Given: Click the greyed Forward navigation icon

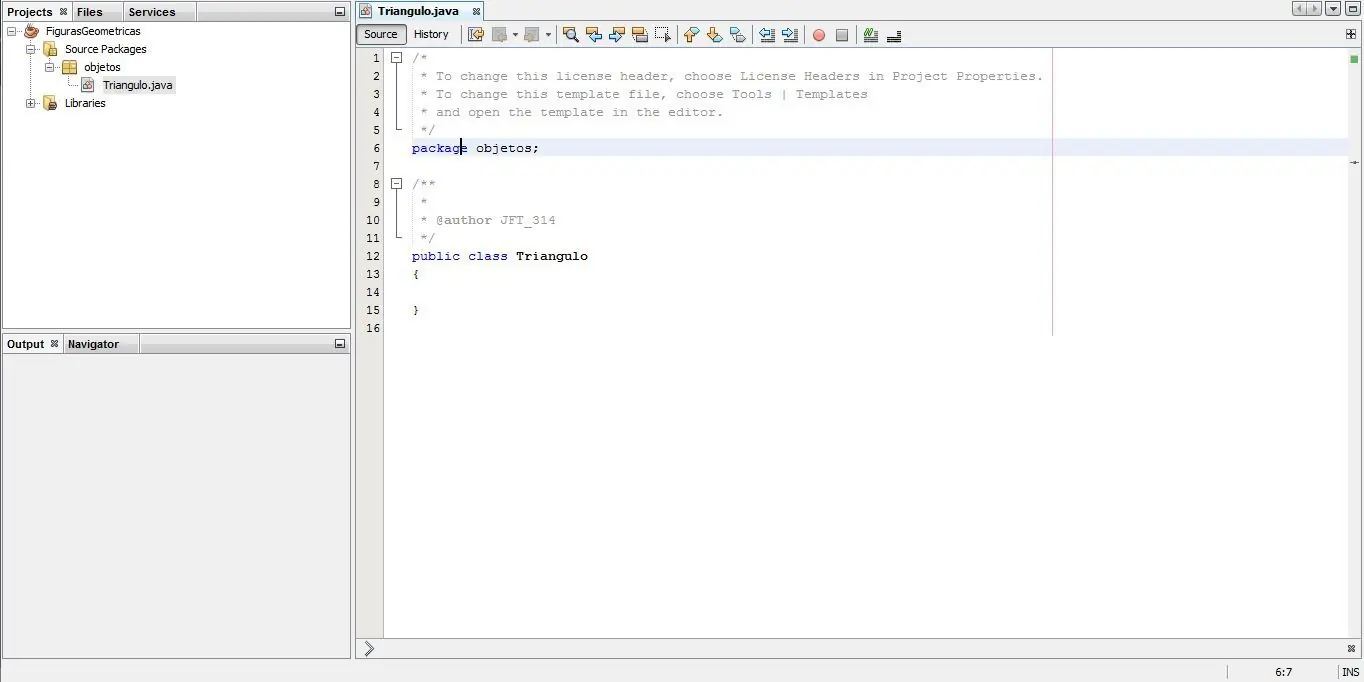Looking at the screenshot, I should (532, 34).
